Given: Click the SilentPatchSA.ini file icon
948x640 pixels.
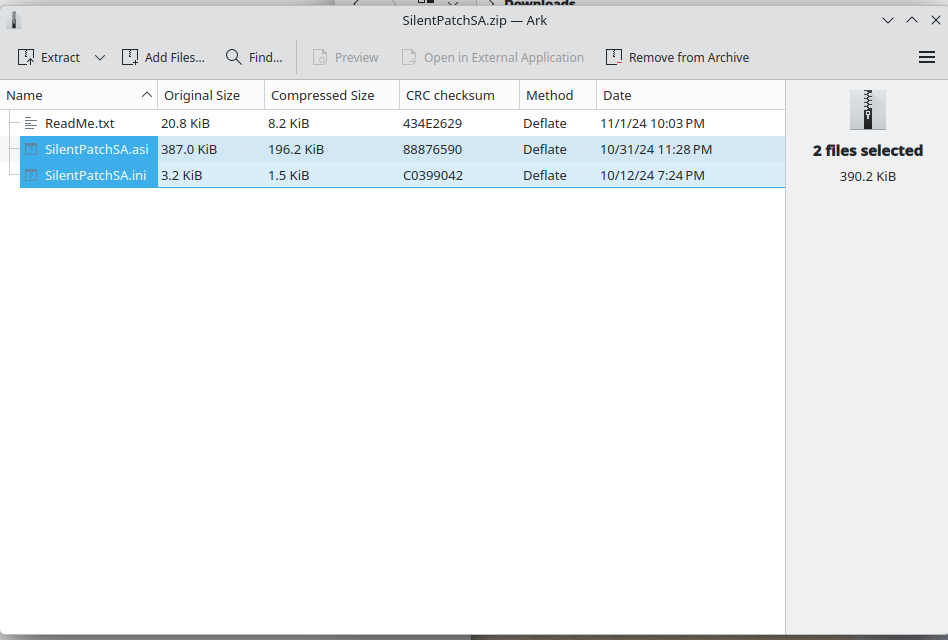Looking at the screenshot, I should point(31,175).
